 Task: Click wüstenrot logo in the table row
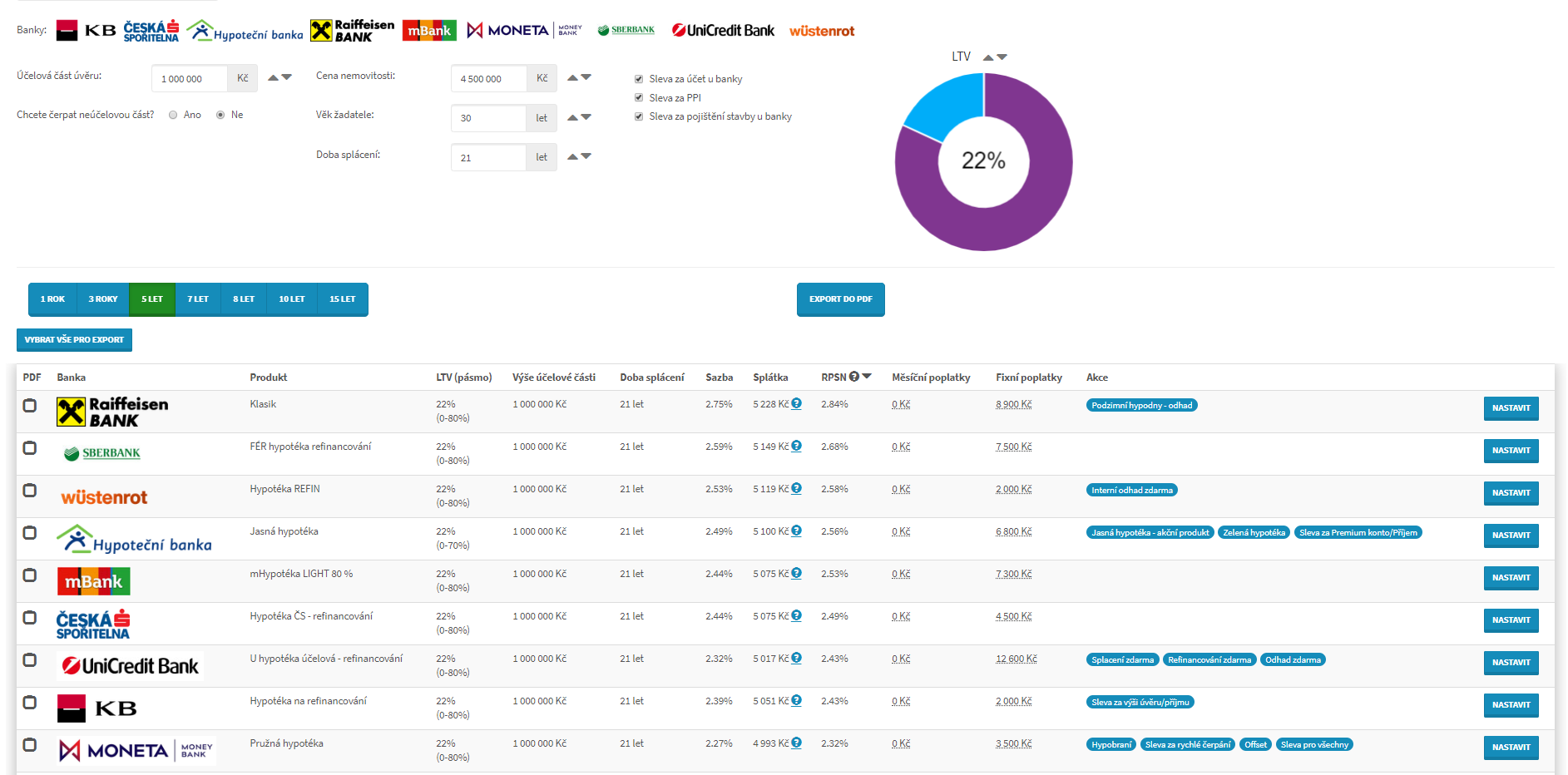[104, 497]
